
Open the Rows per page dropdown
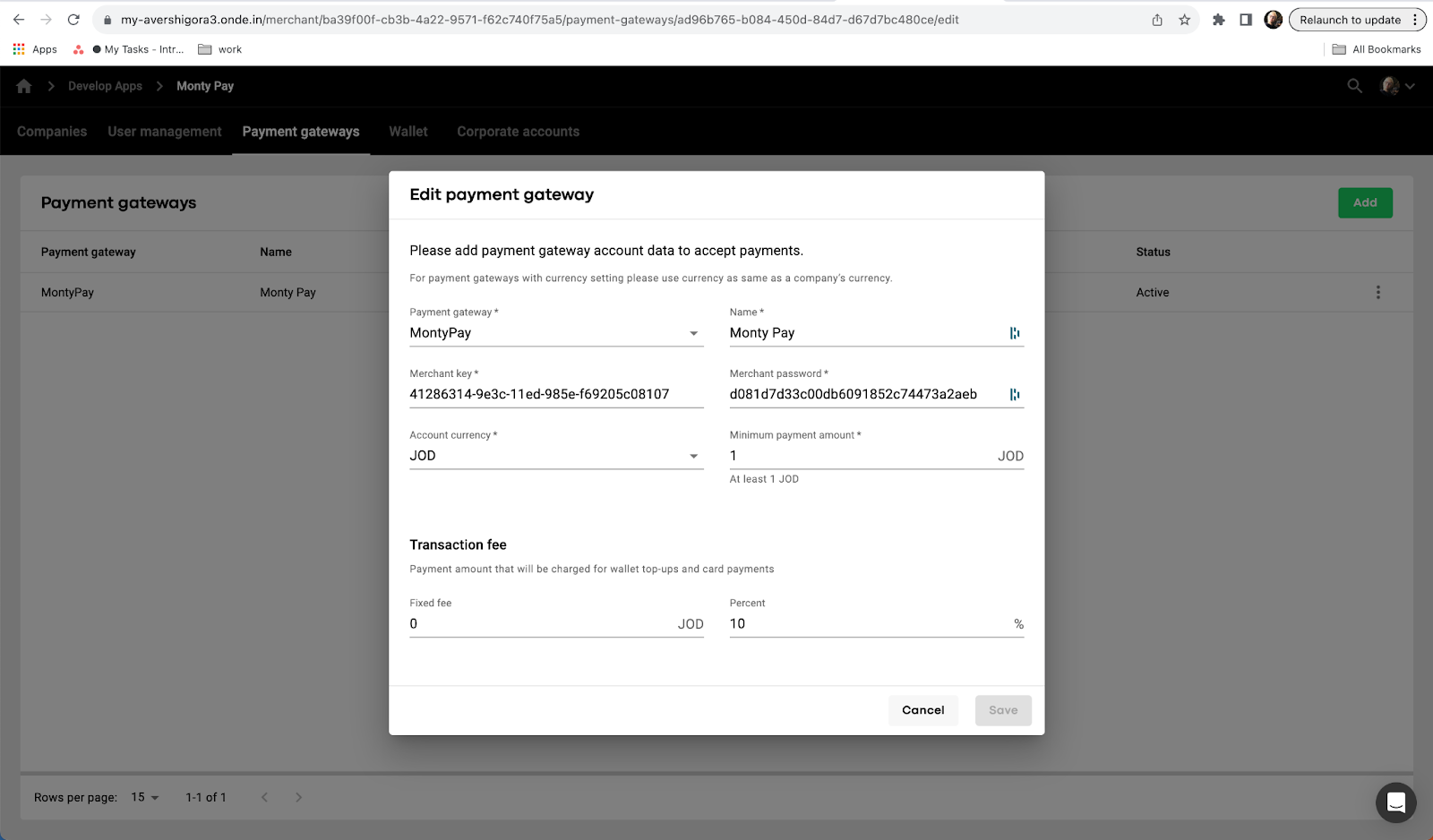click(144, 797)
